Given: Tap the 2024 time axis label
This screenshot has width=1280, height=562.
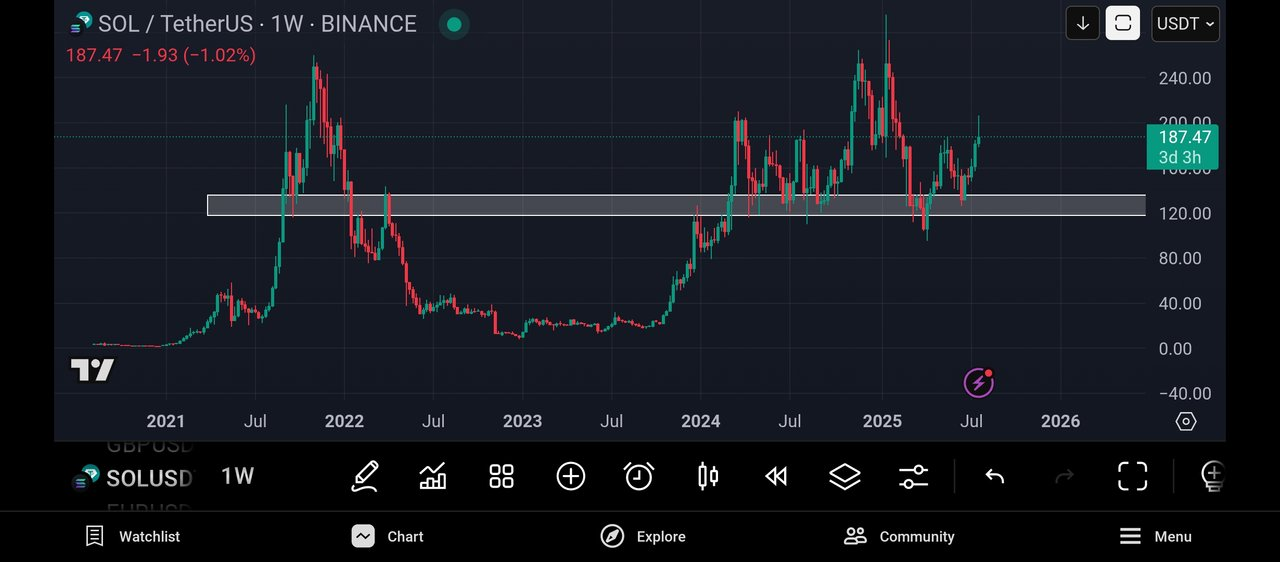Looking at the screenshot, I should click(x=700, y=421).
